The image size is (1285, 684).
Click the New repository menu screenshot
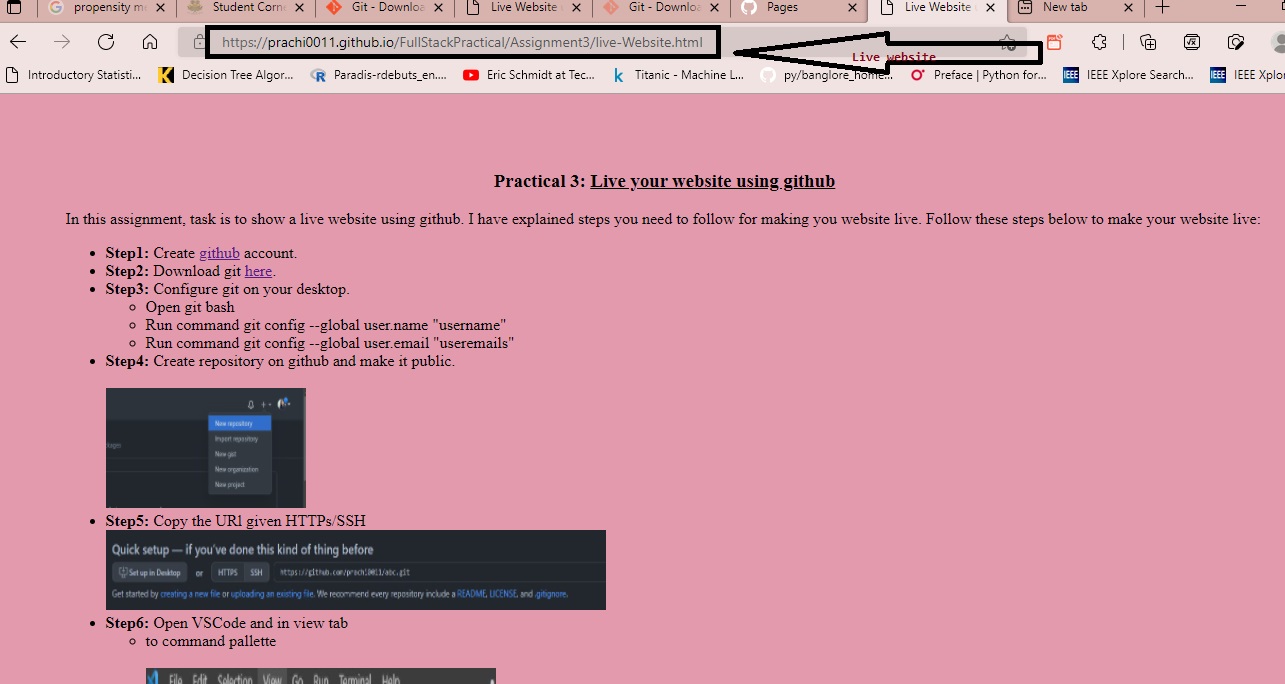pyautogui.click(x=206, y=448)
